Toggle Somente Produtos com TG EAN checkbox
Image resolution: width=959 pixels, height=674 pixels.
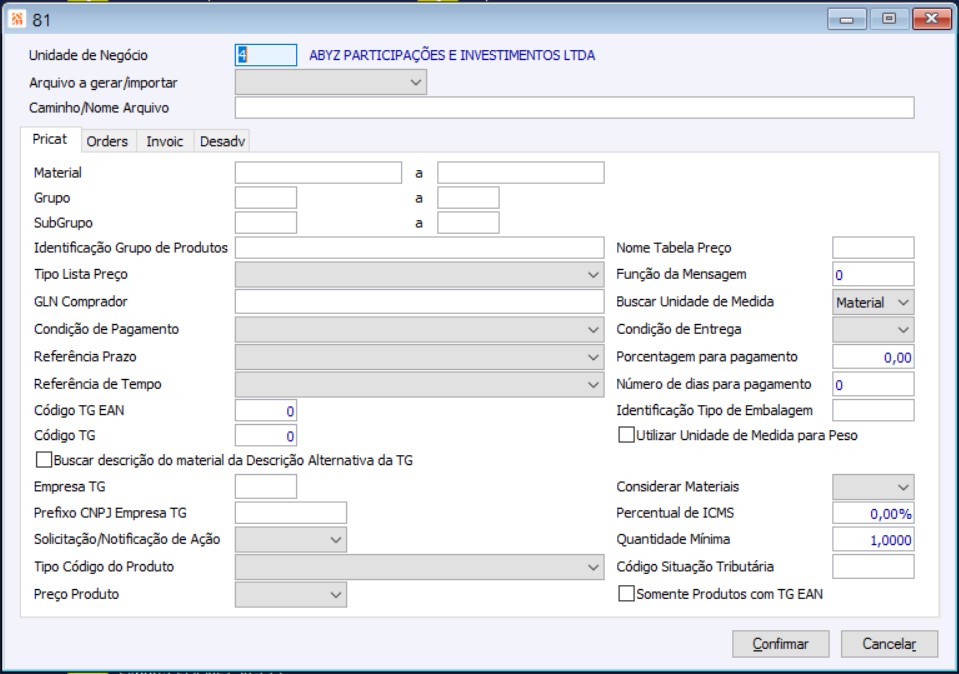[627, 594]
